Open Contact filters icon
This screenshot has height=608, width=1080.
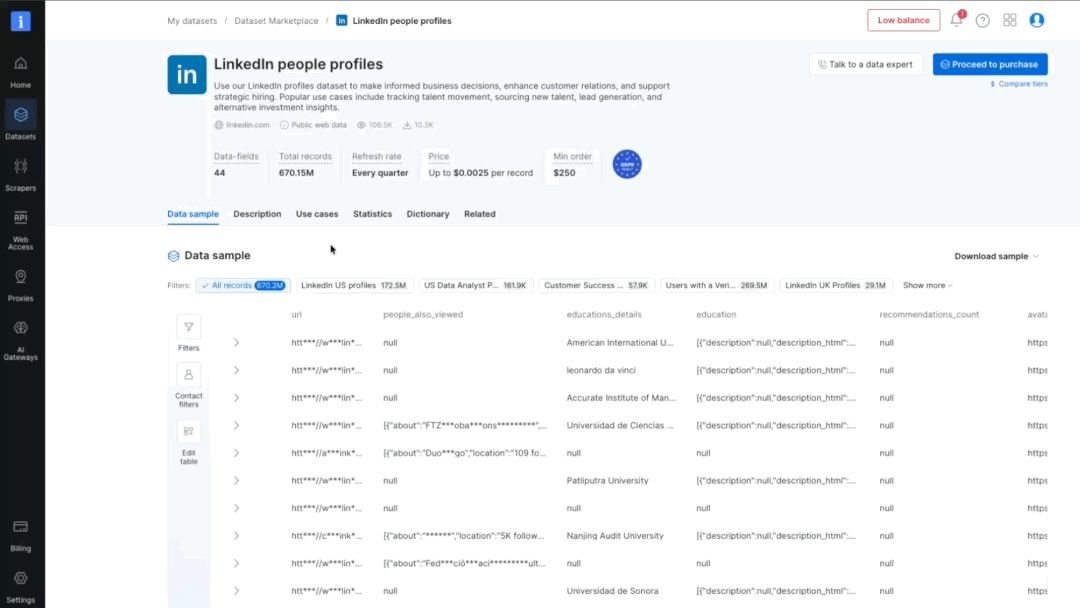[189, 375]
